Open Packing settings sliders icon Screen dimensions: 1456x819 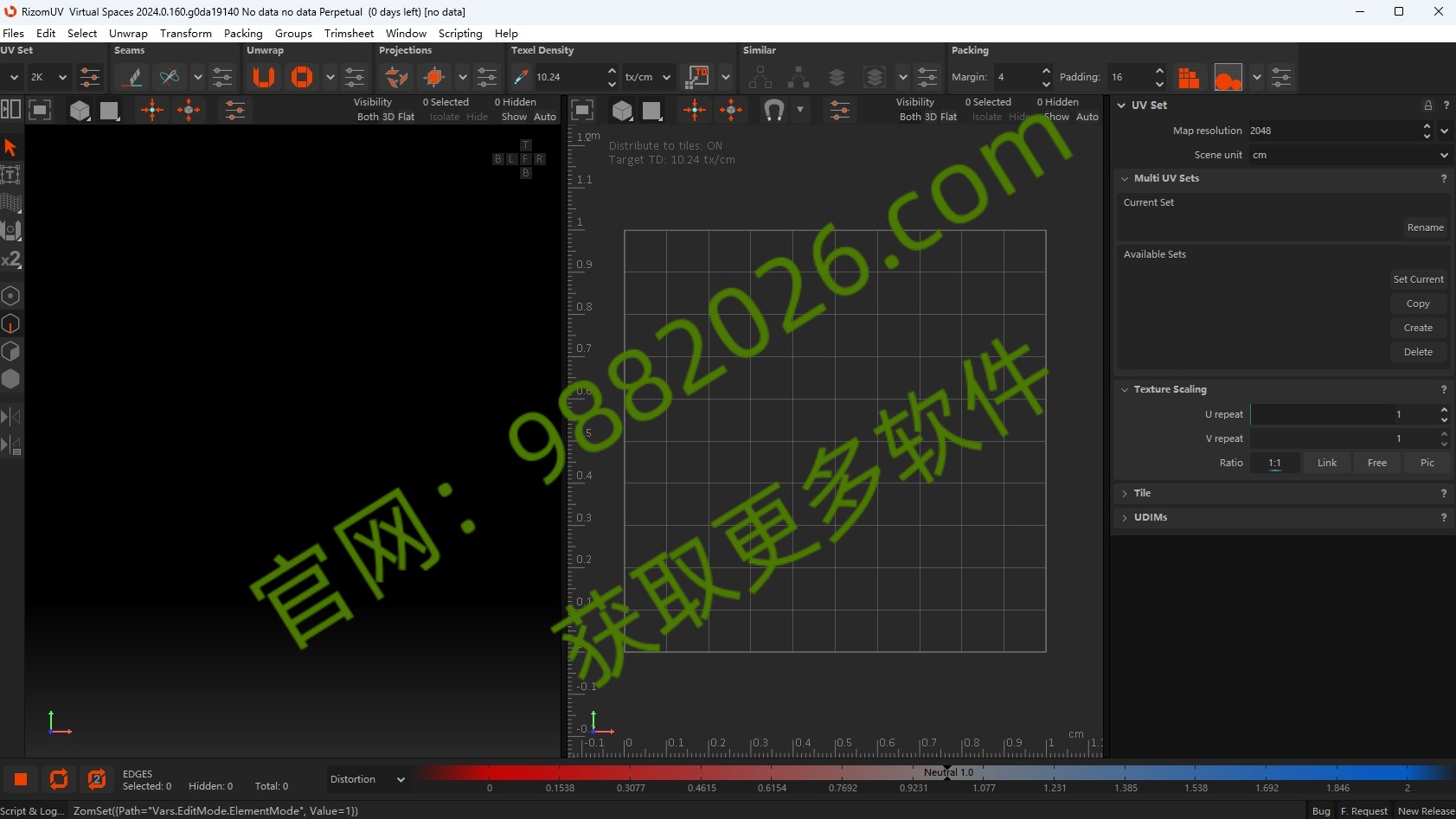tap(1281, 77)
